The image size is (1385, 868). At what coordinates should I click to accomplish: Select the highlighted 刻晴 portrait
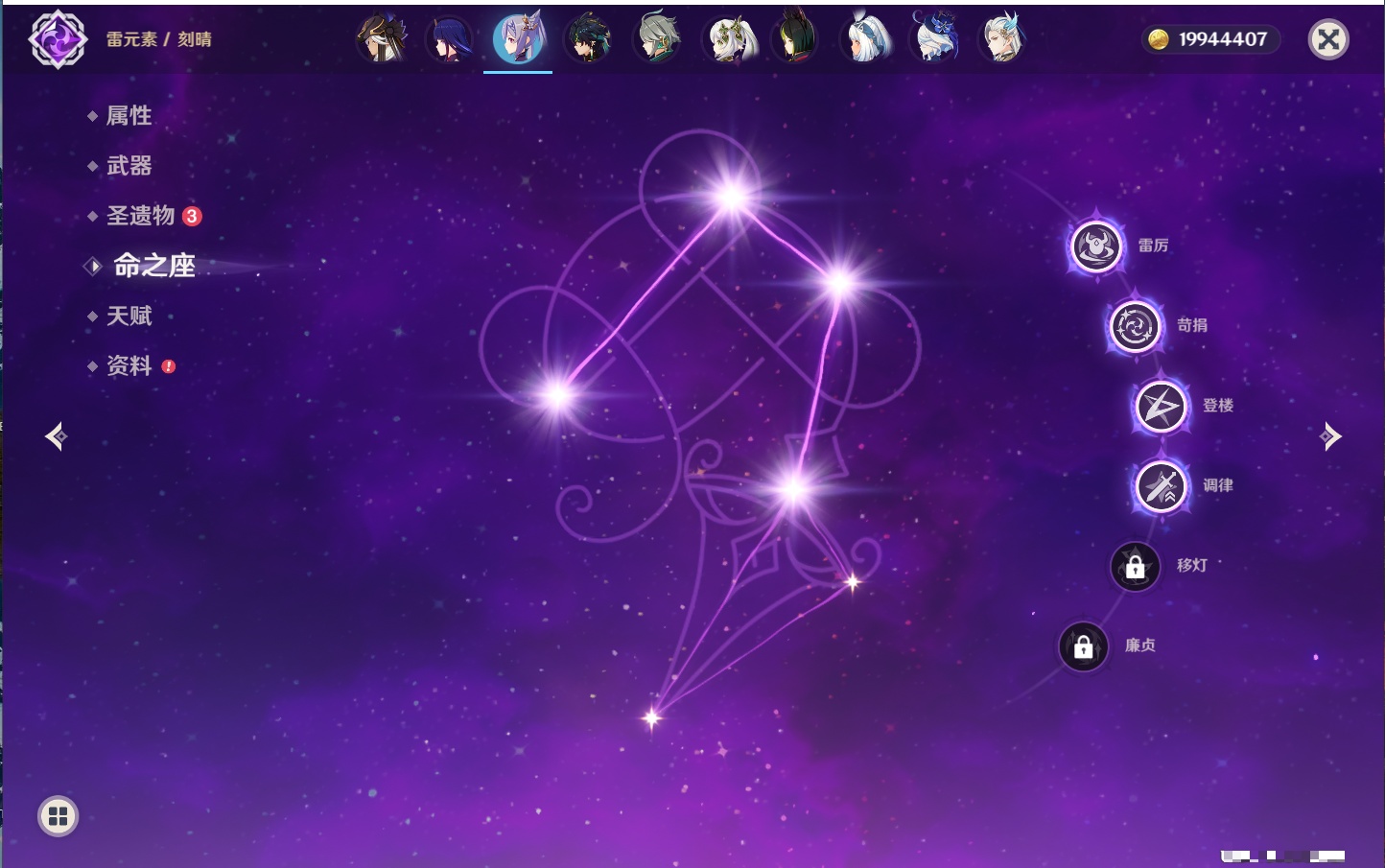coord(518,38)
